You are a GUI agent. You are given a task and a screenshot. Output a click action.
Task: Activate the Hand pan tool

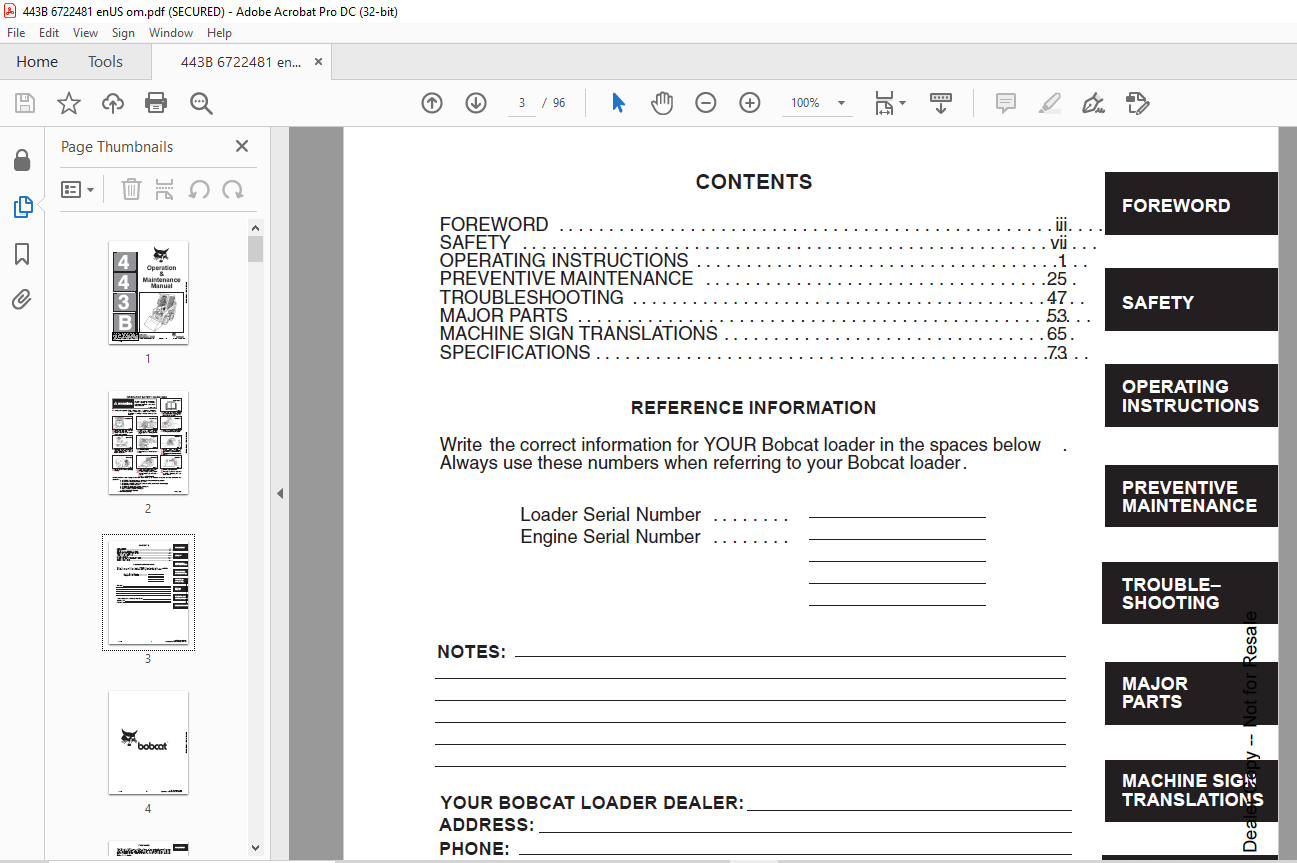click(x=662, y=103)
